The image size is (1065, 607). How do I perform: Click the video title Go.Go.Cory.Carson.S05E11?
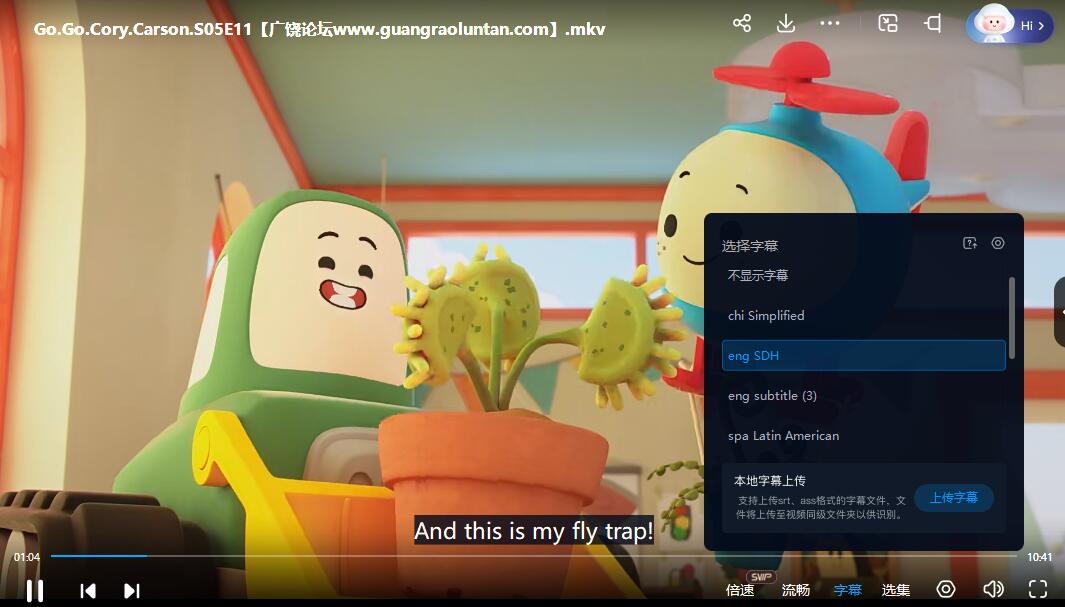coord(319,29)
